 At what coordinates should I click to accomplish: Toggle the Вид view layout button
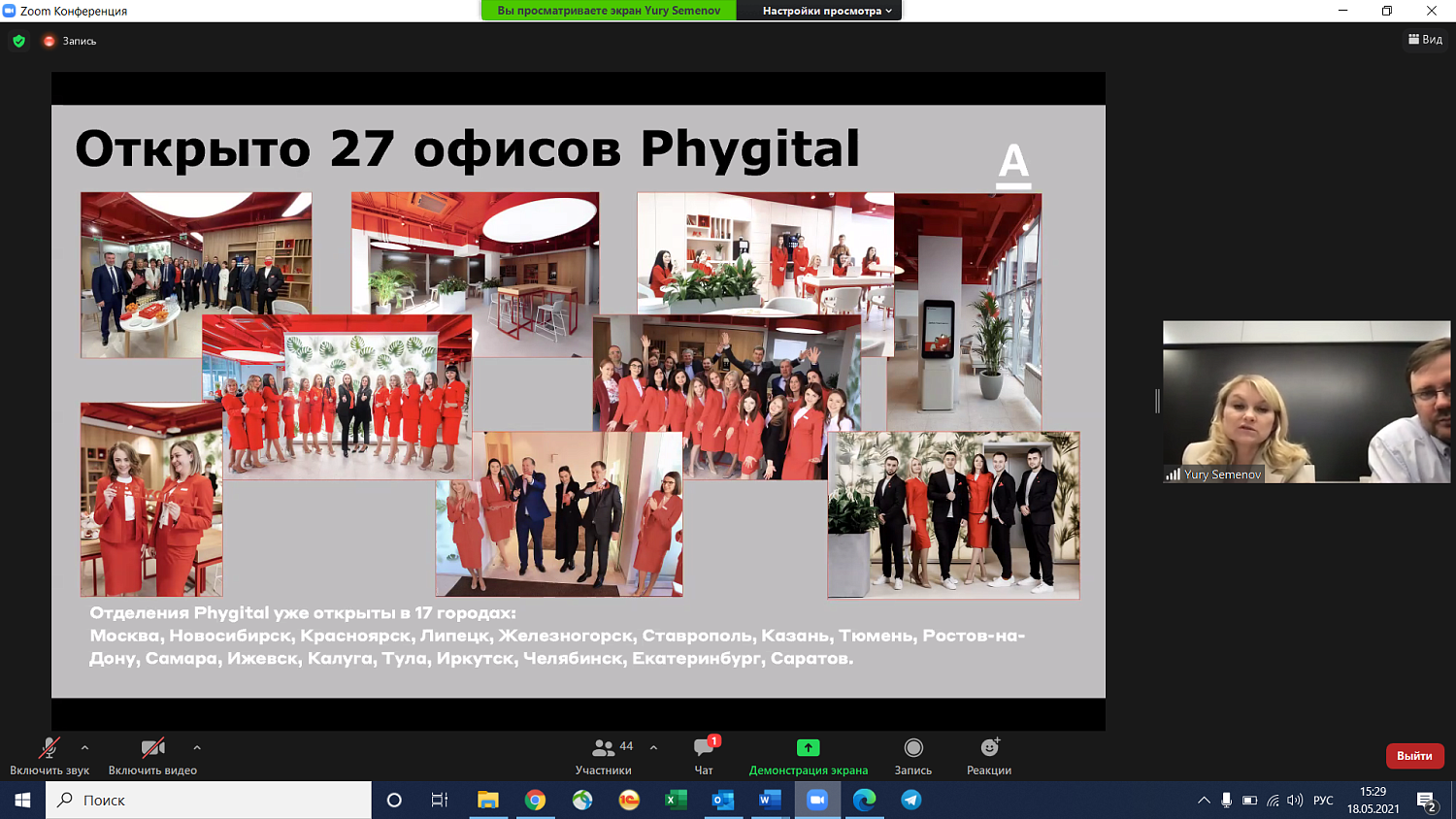[x=1425, y=40]
